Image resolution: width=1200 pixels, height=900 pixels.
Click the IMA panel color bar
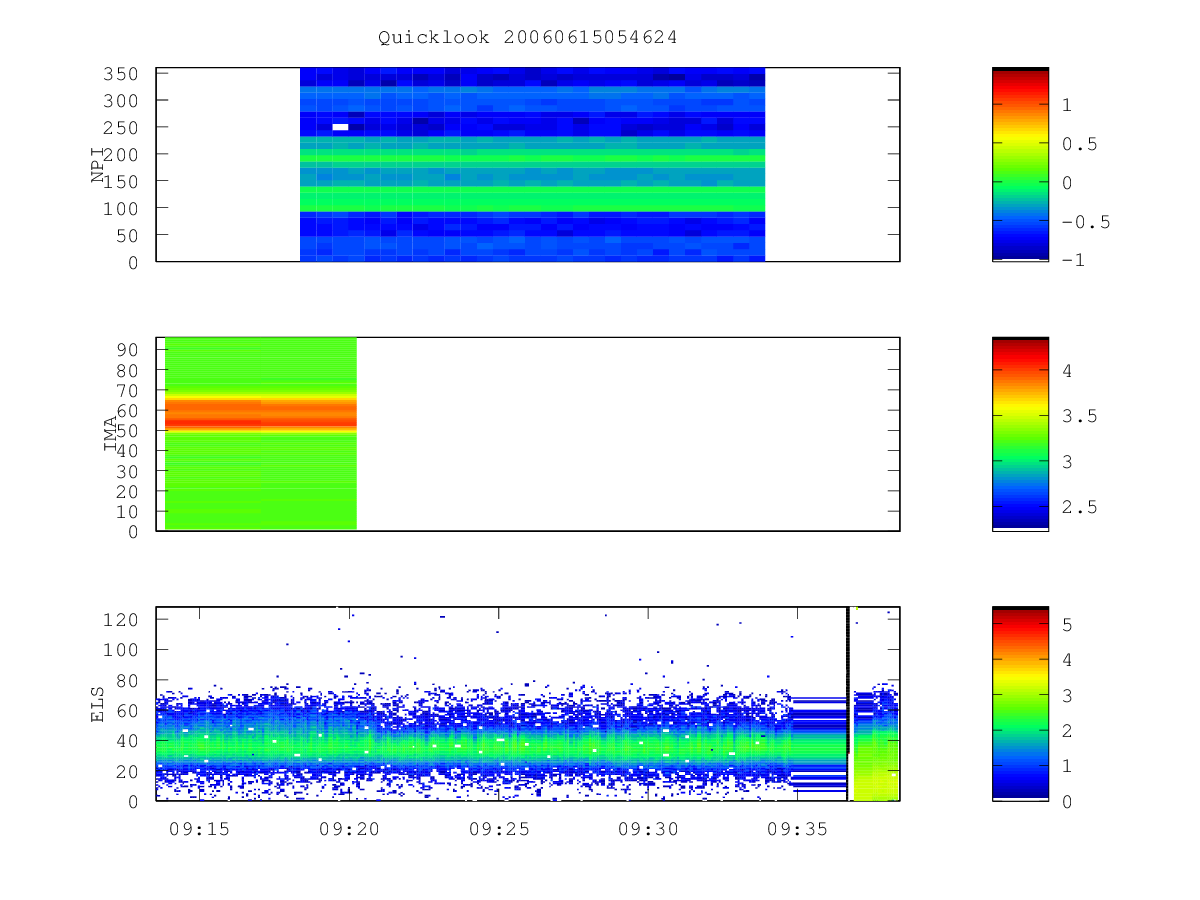point(1020,434)
